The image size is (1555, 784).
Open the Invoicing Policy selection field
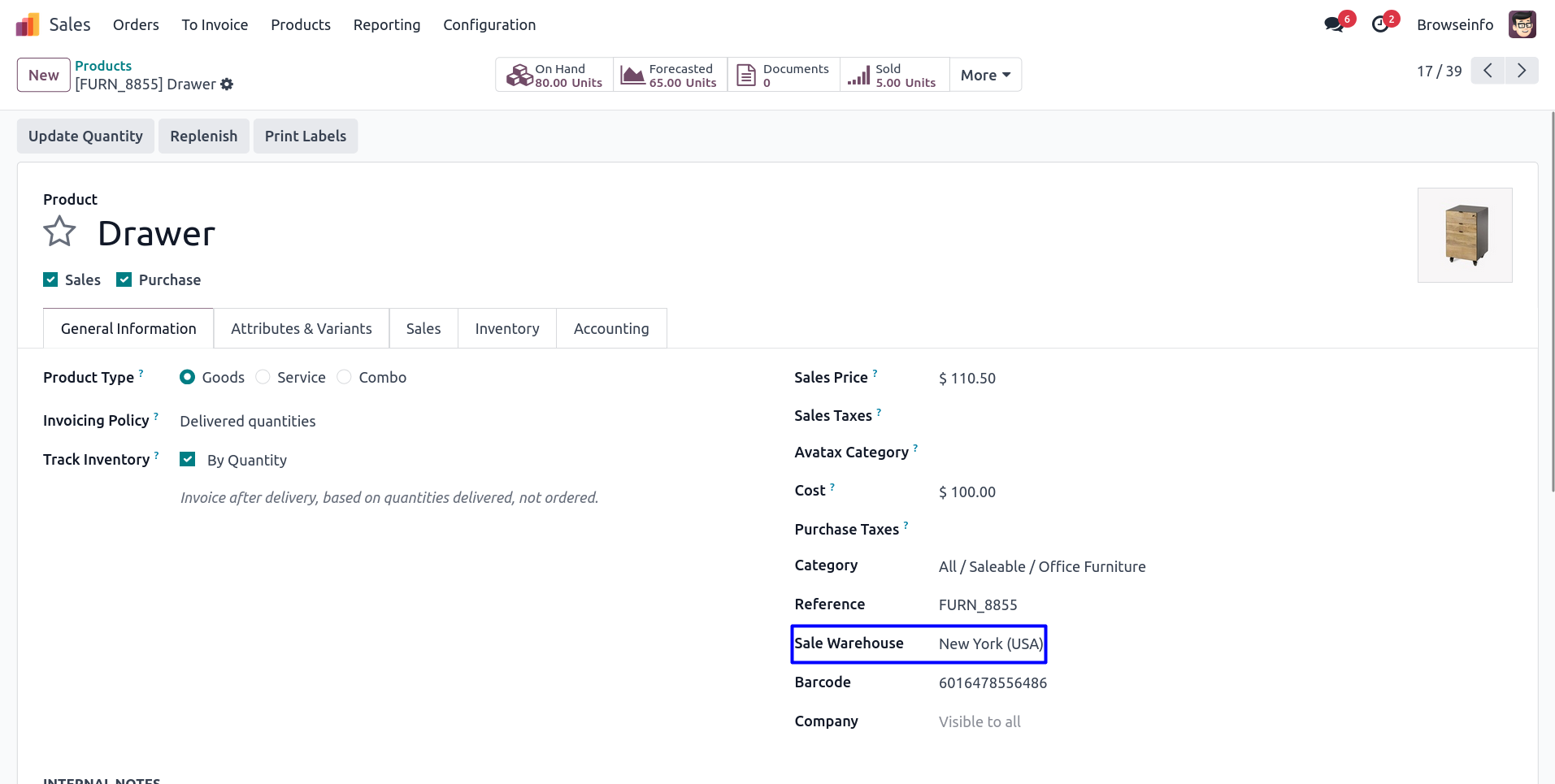click(x=248, y=421)
